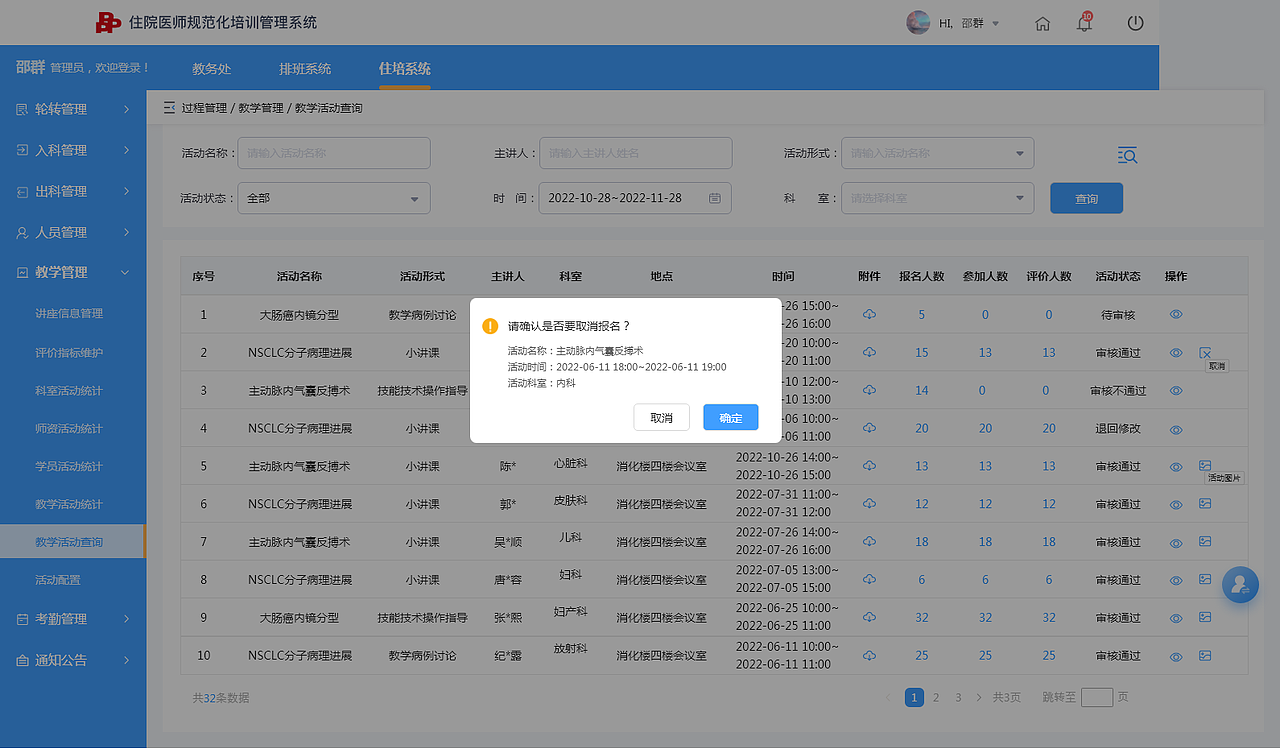The width and height of the screenshot is (1280, 749).
Task: Click the logout power icon
Action: point(1135,22)
